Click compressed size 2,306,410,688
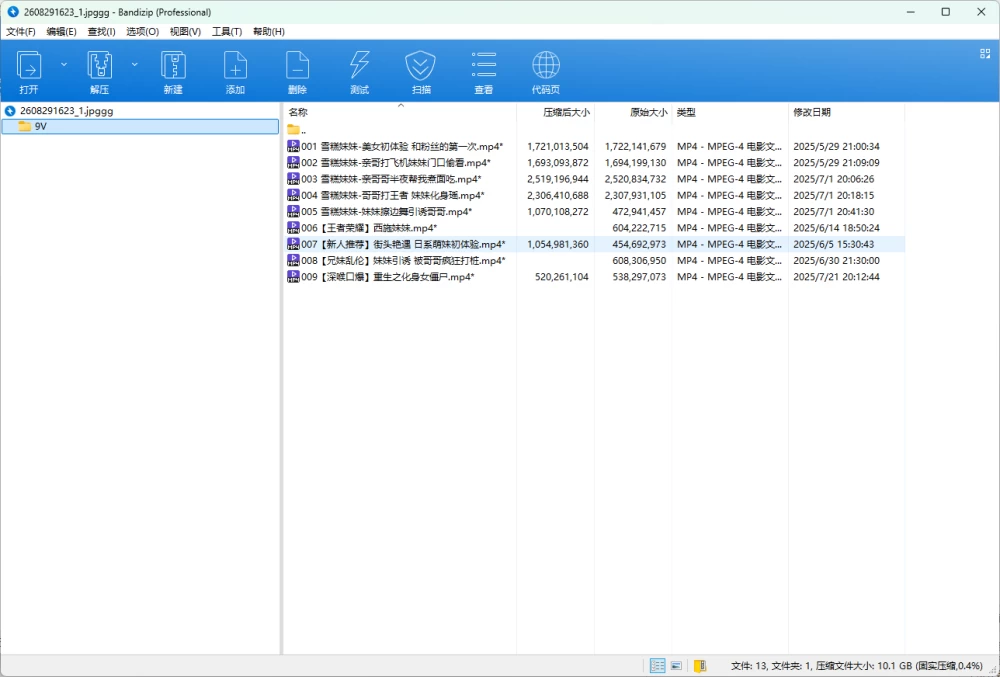Image resolution: width=1000 pixels, height=677 pixels. (x=557, y=195)
